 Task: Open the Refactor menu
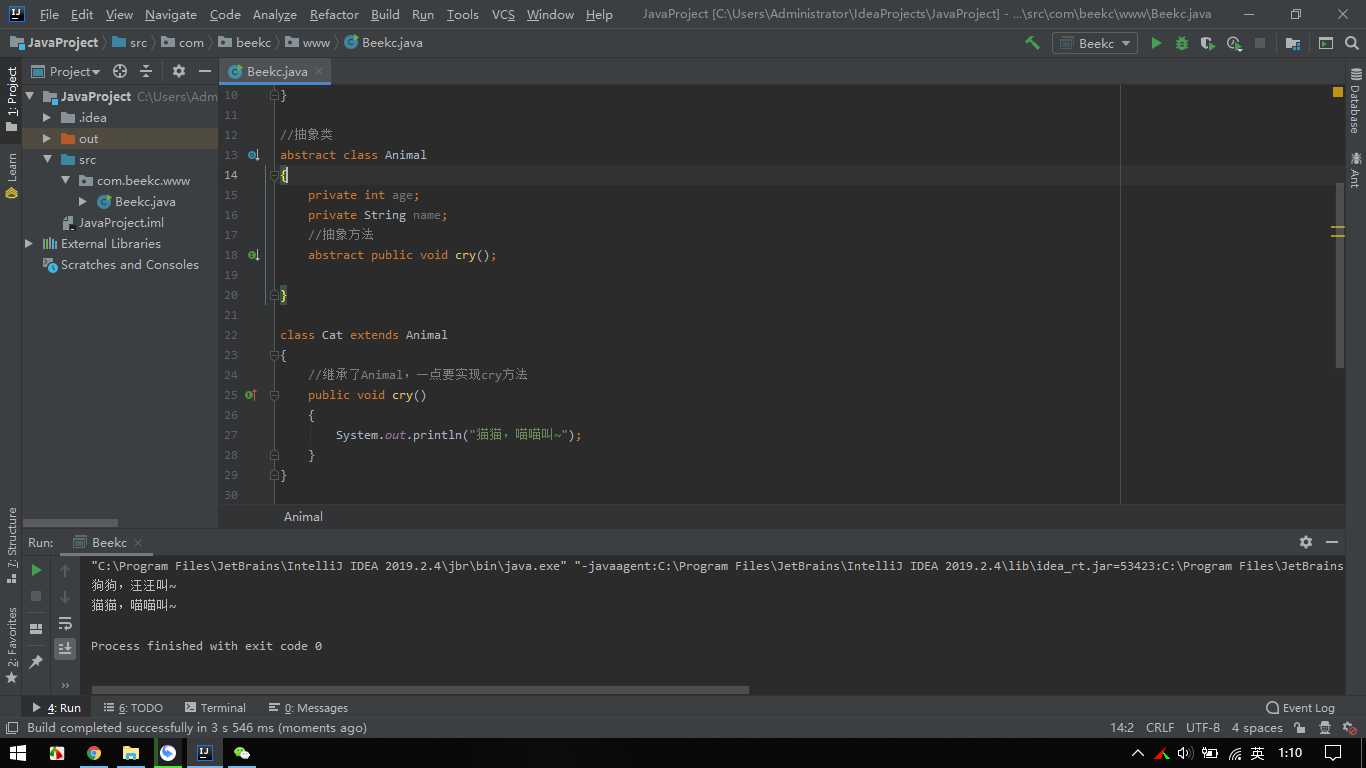(334, 14)
